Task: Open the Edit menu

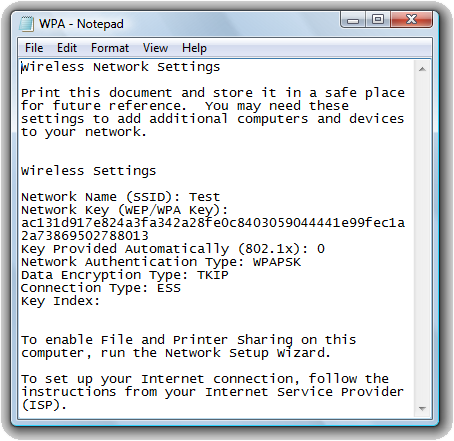Action: (x=67, y=48)
